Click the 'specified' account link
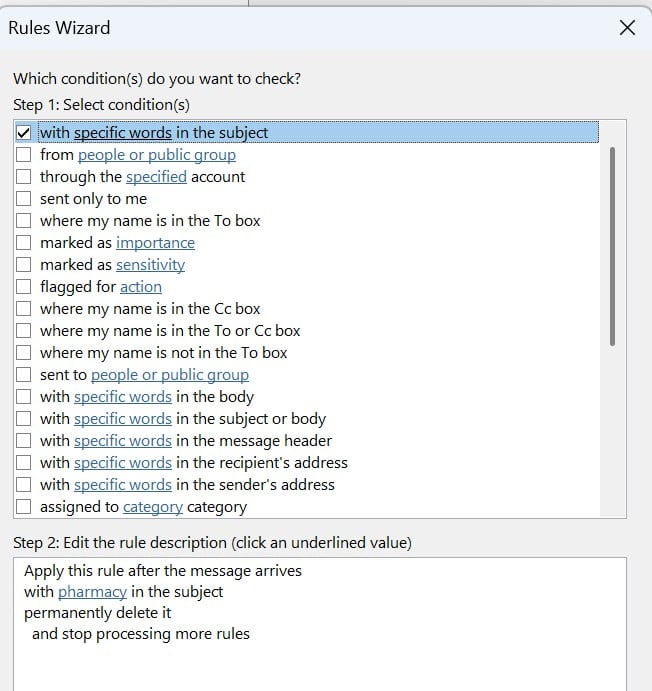Viewport: 652px width, 691px height. [156, 177]
